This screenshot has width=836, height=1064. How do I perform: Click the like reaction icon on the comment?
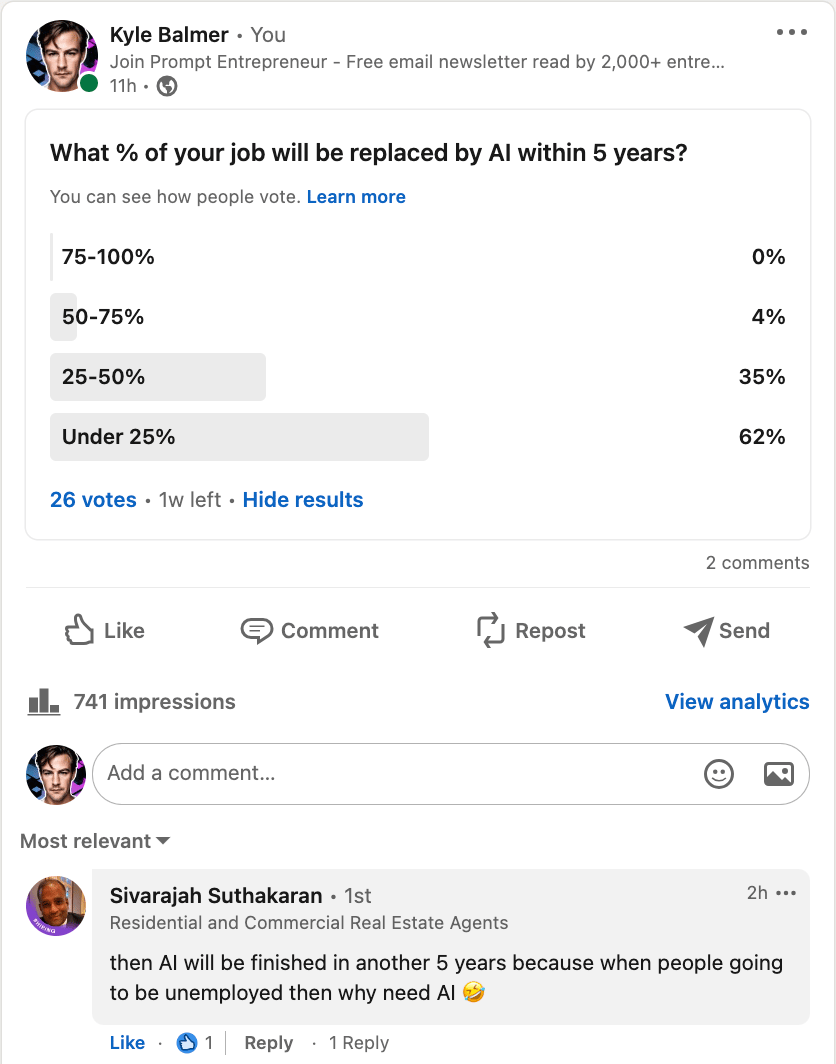pyautogui.click(x=187, y=1043)
